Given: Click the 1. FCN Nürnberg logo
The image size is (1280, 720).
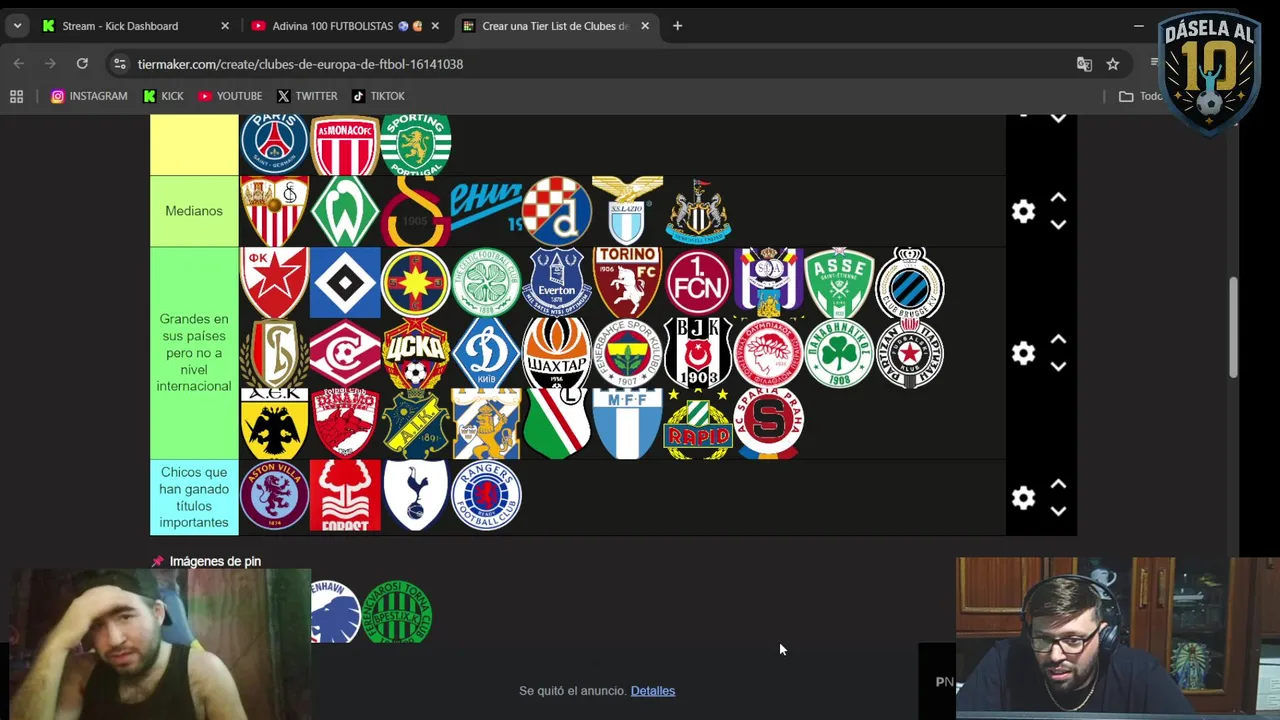Looking at the screenshot, I should pos(698,283).
